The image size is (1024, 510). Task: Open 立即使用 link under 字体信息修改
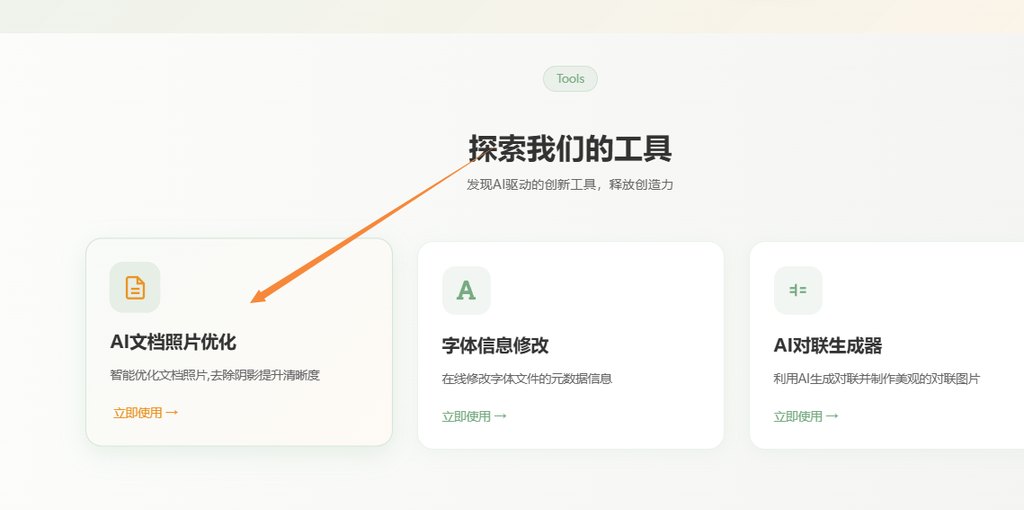[x=474, y=416]
